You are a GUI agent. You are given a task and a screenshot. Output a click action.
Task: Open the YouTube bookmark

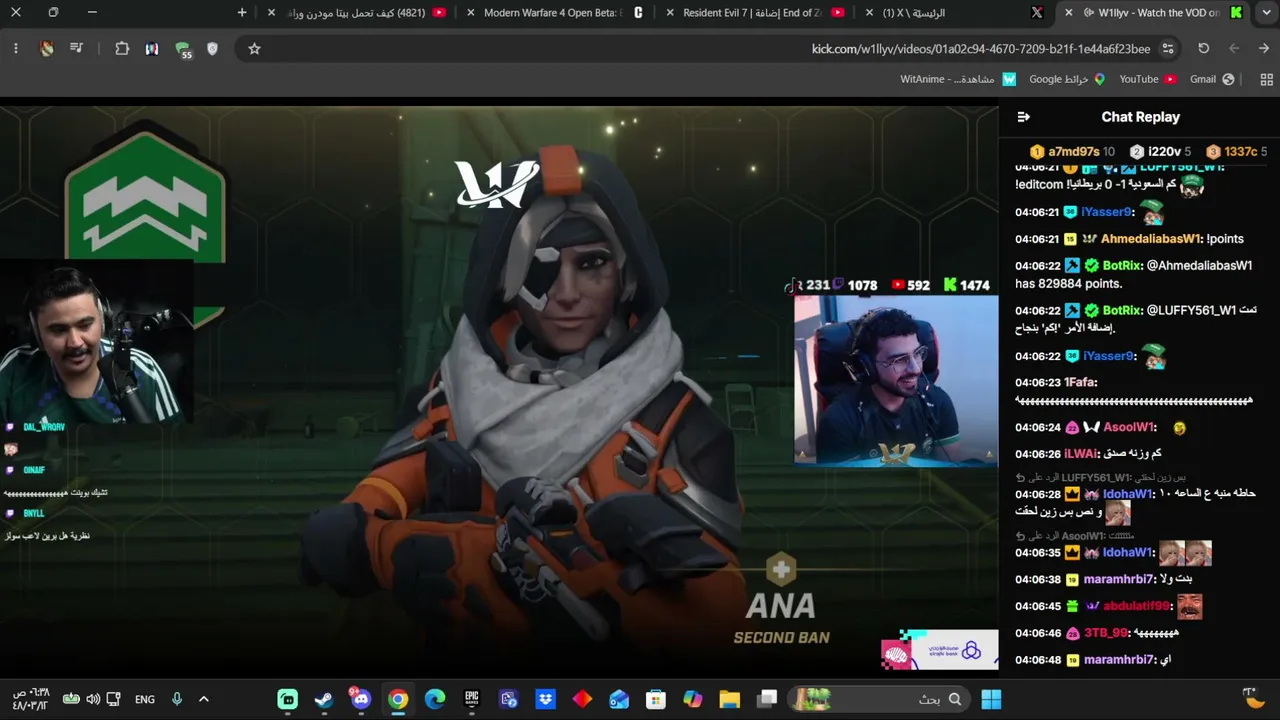pyautogui.click(x=1148, y=79)
